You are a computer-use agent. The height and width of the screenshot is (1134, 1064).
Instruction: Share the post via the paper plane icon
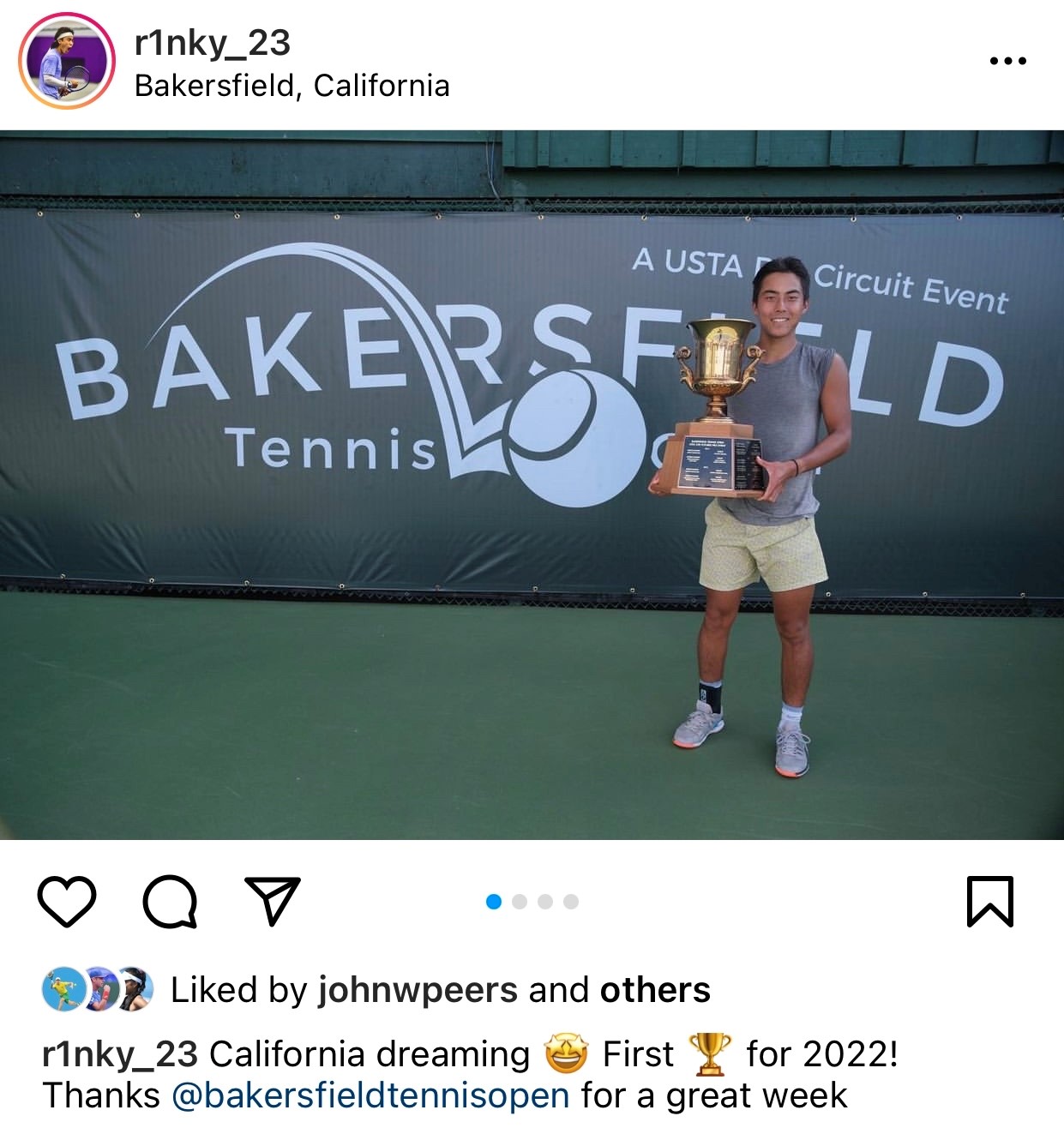[273, 901]
